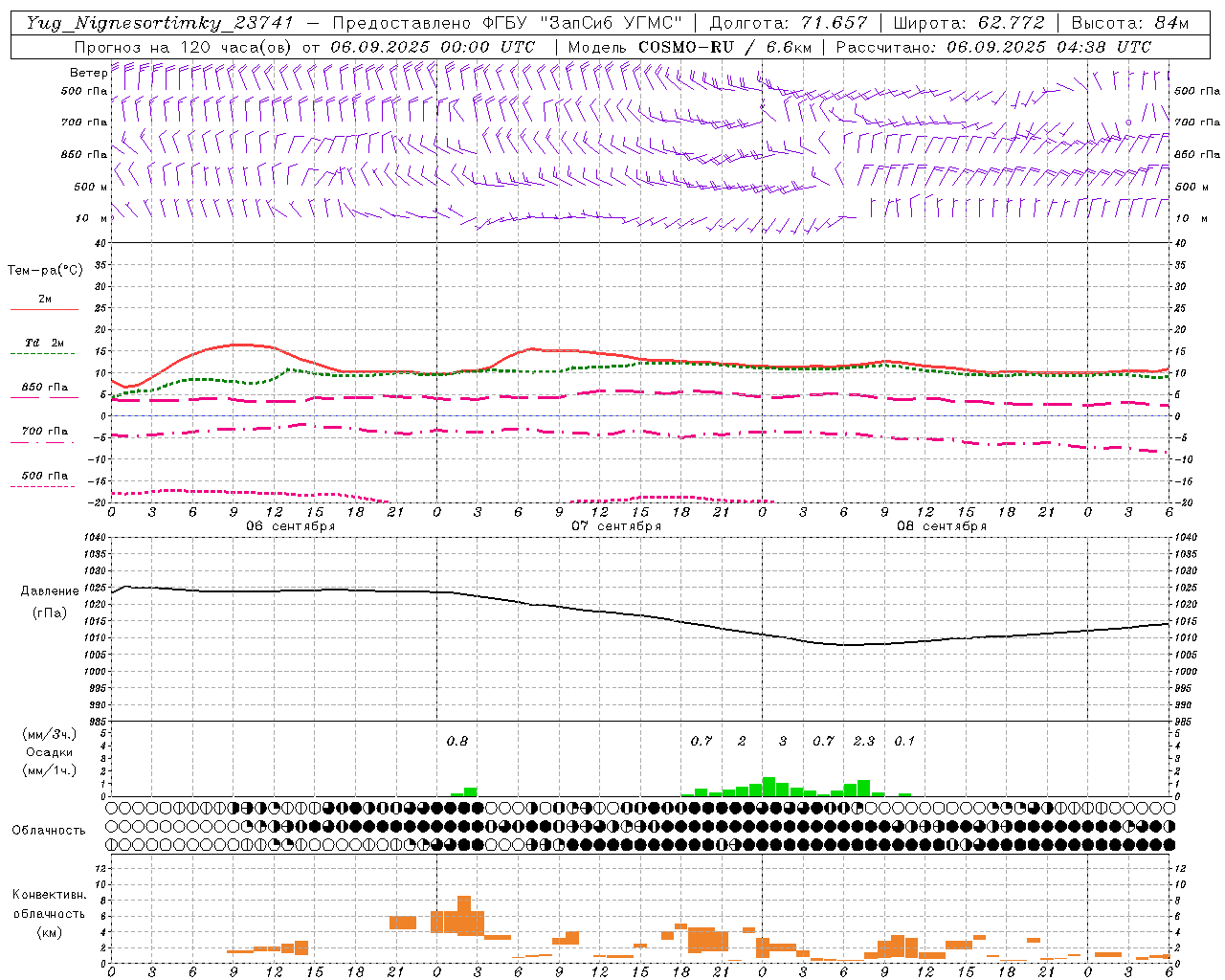This screenshot has height=980, width=1225.
Task: Click the '500 гПа' temperature legend entry
Action: pos(45,476)
